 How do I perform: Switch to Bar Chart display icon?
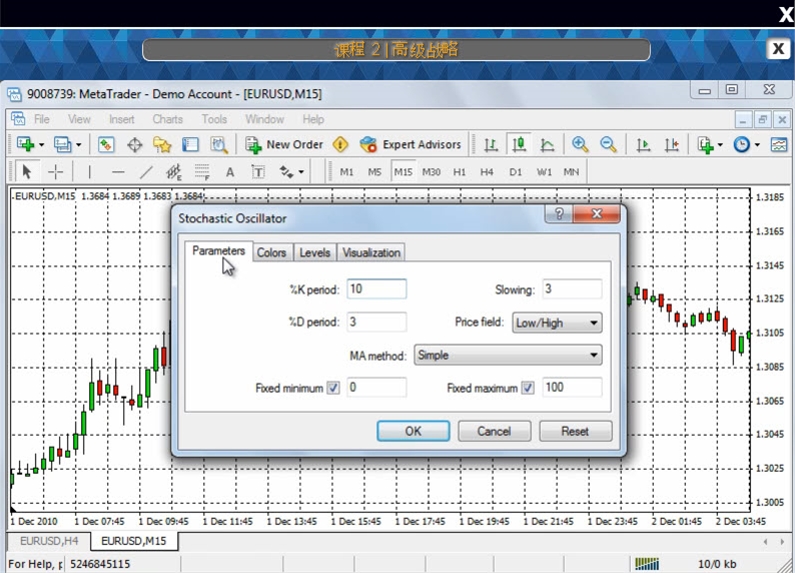490,145
